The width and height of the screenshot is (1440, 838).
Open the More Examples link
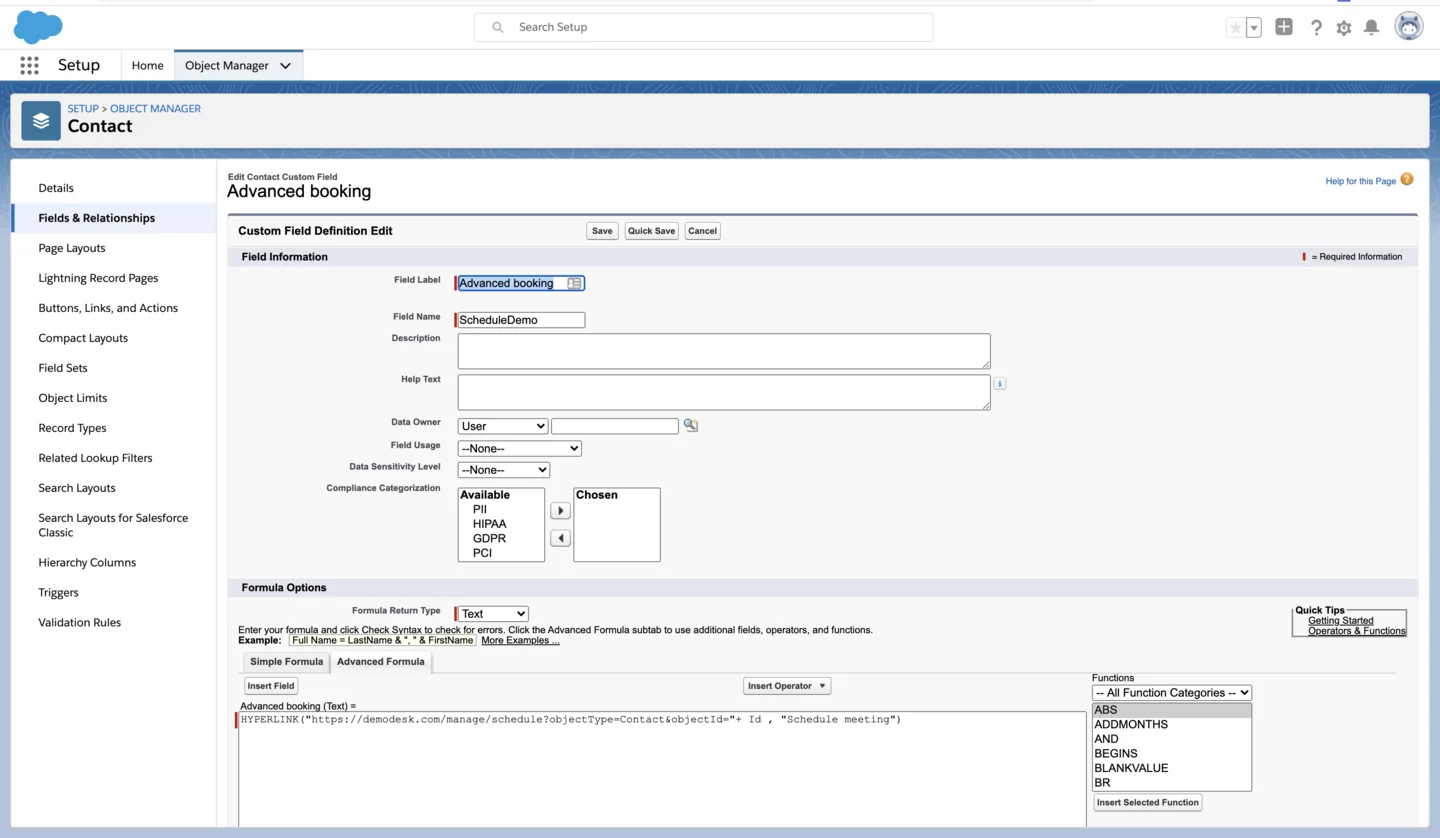(x=520, y=640)
